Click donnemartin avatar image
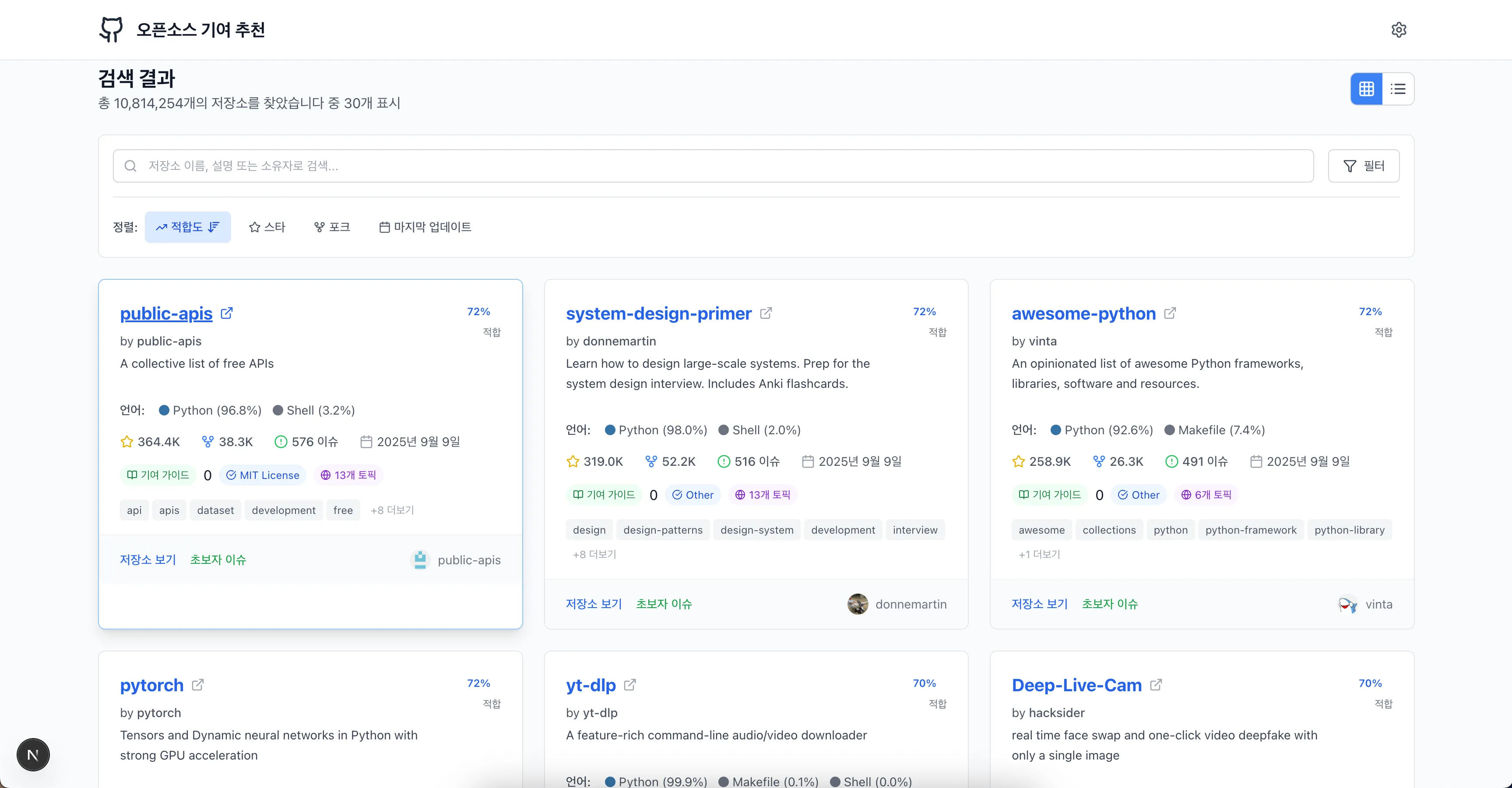This screenshot has width=1512, height=788. point(858,604)
